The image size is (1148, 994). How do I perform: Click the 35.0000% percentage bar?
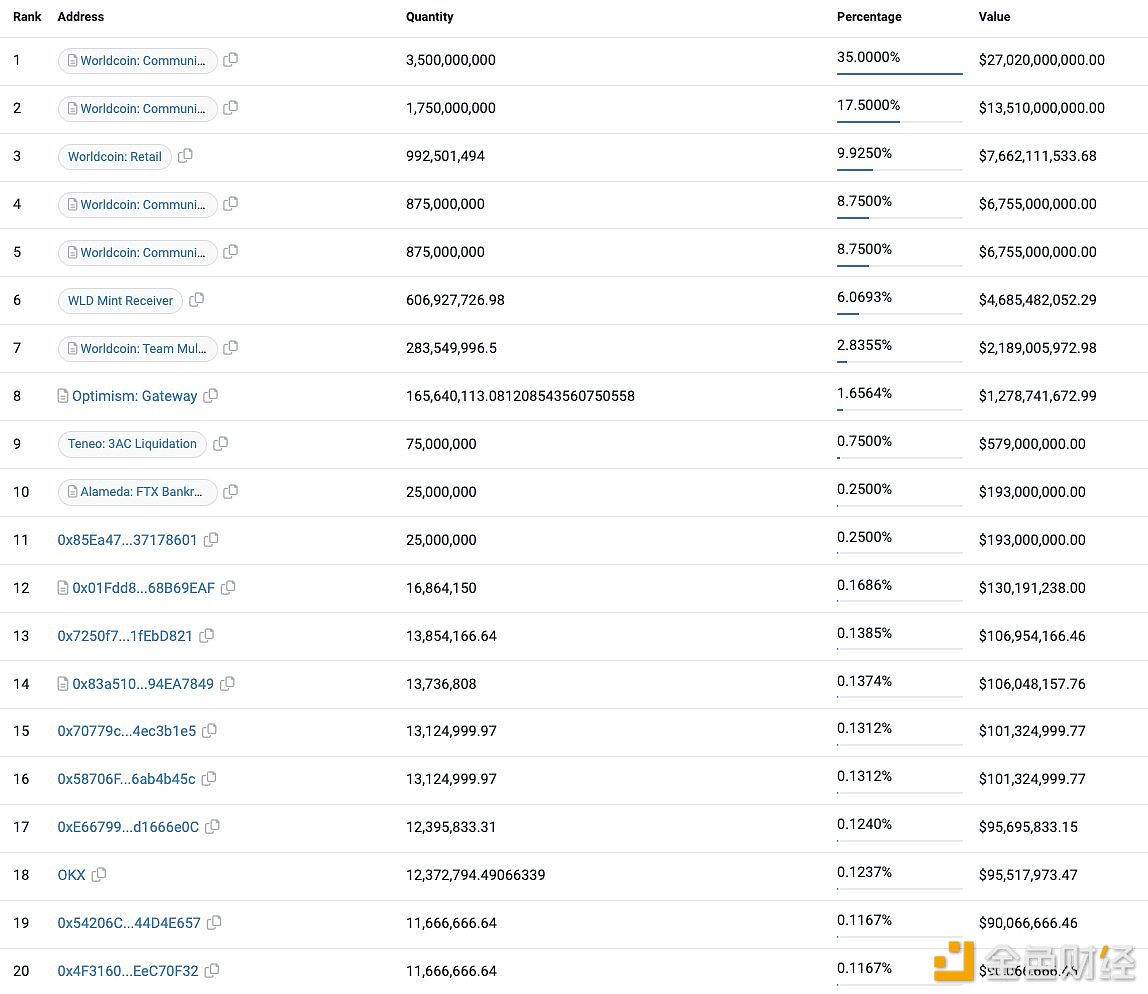click(x=899, y=73)
